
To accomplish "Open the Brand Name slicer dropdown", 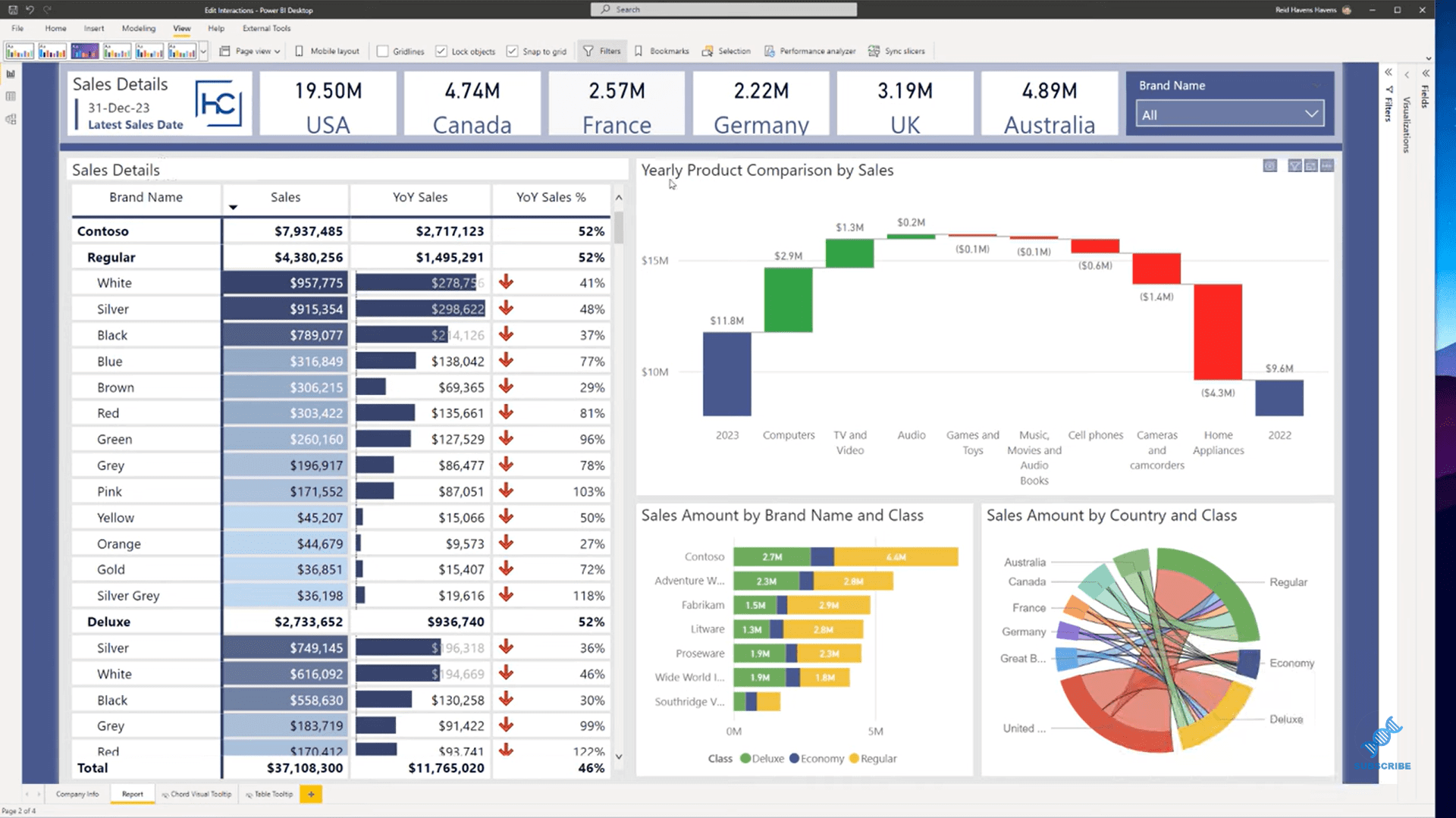I will (1230, 114).
